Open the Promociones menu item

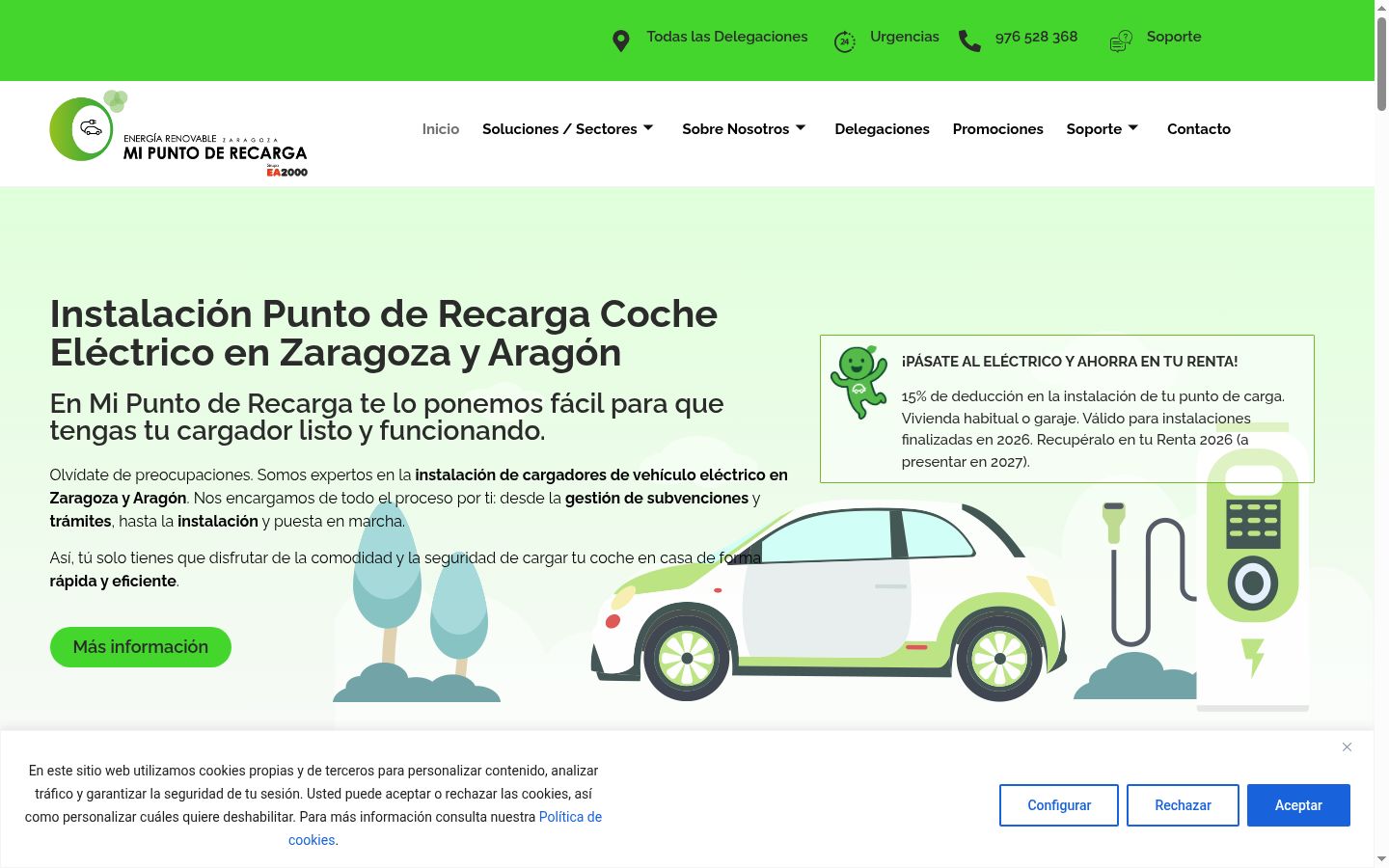coord(997,129)
